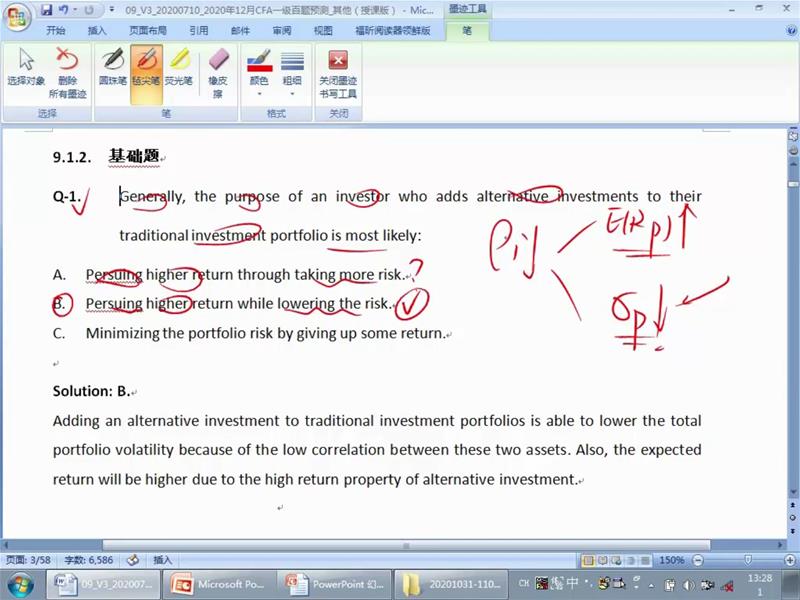Open word count 字数: 6,586
Viewport: 800px width, 600px height.
88,560
